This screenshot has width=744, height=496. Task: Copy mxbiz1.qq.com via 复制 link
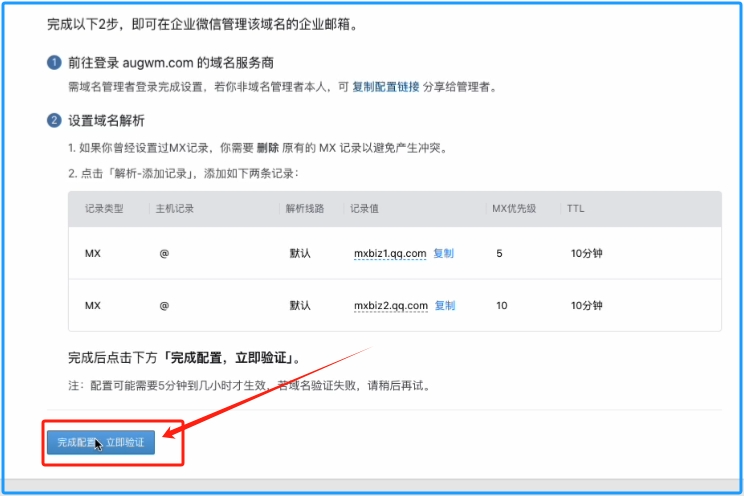pos(444,253)
